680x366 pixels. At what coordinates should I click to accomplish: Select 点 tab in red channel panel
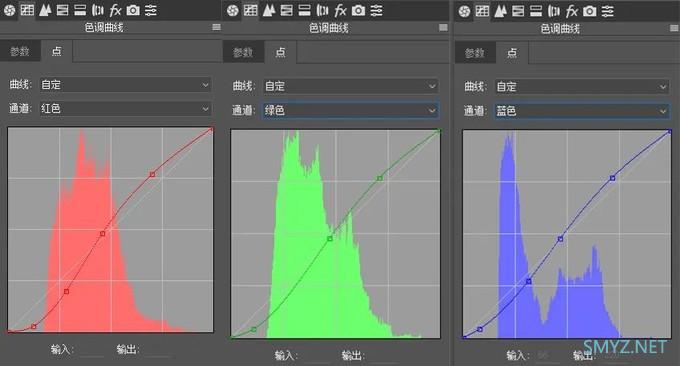point(57,51)
